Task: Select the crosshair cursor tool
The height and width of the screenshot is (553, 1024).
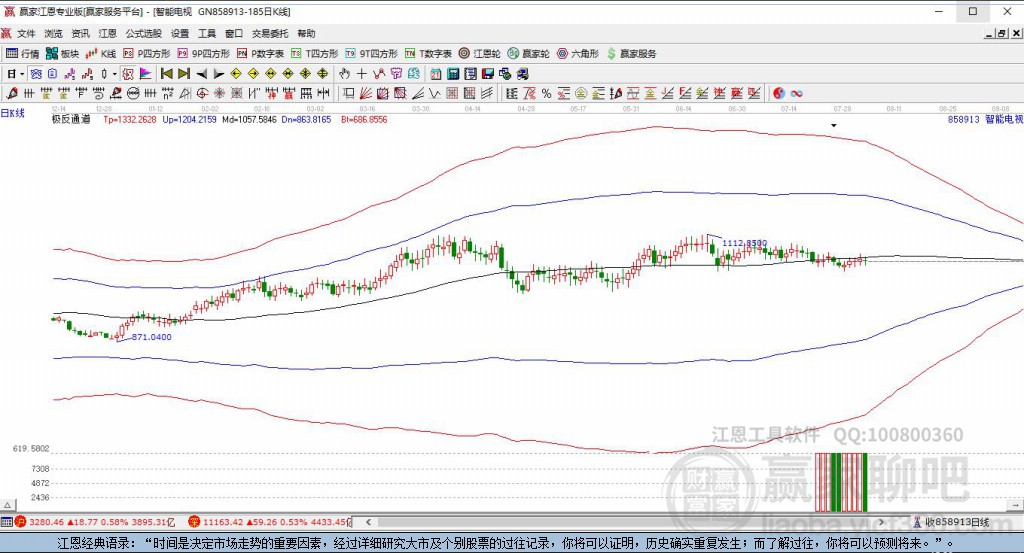Action: 361,74
